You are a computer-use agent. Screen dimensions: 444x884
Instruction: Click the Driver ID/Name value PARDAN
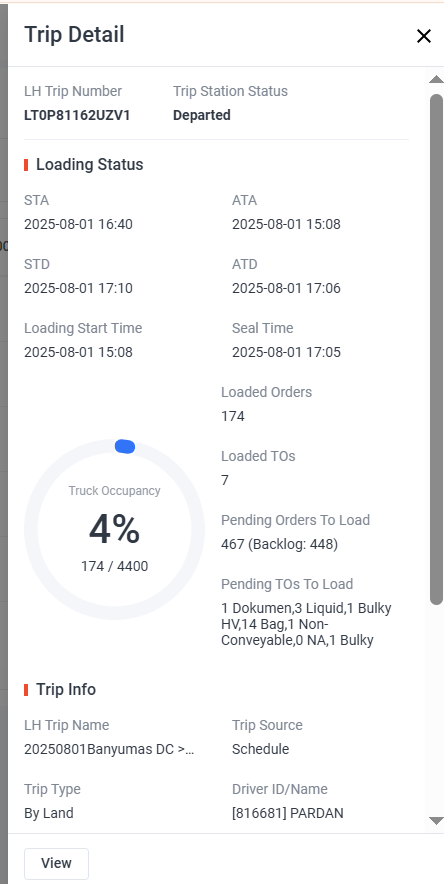click(x=288, y=813)
